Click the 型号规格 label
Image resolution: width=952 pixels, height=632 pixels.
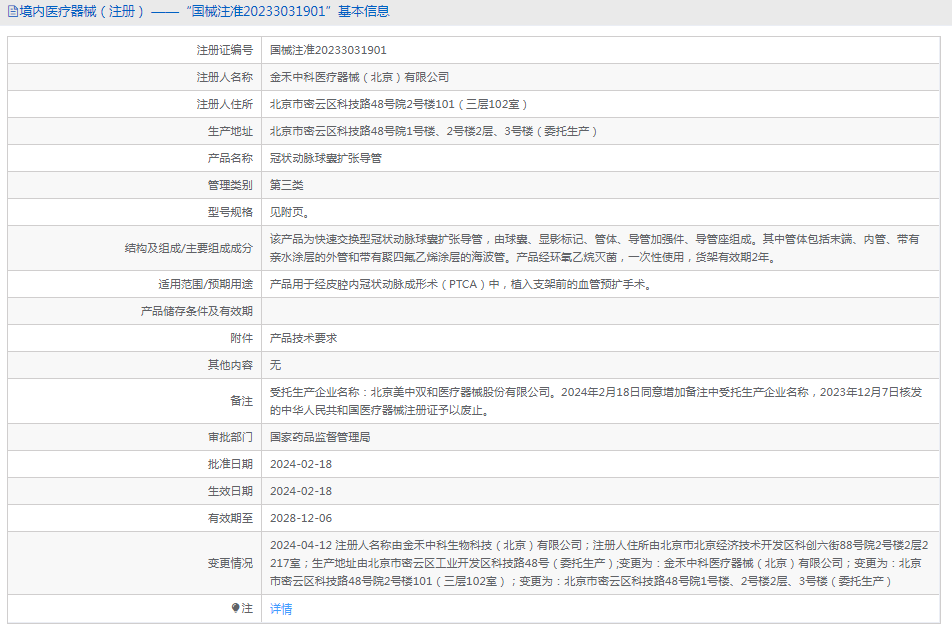(230, 212)
